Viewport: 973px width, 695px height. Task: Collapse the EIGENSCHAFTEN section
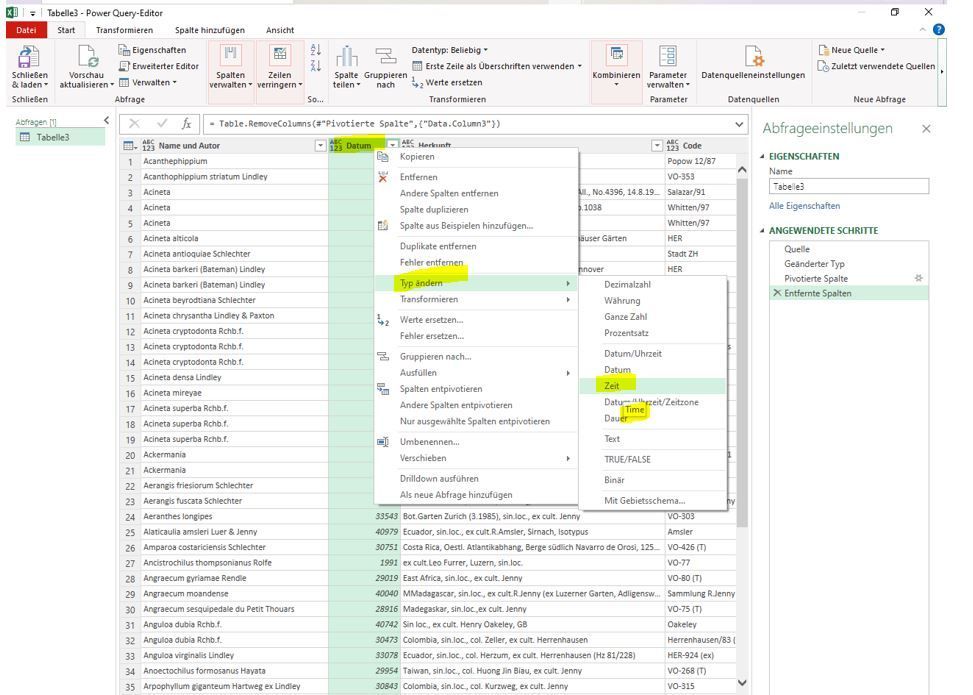[x=762, y=156]
